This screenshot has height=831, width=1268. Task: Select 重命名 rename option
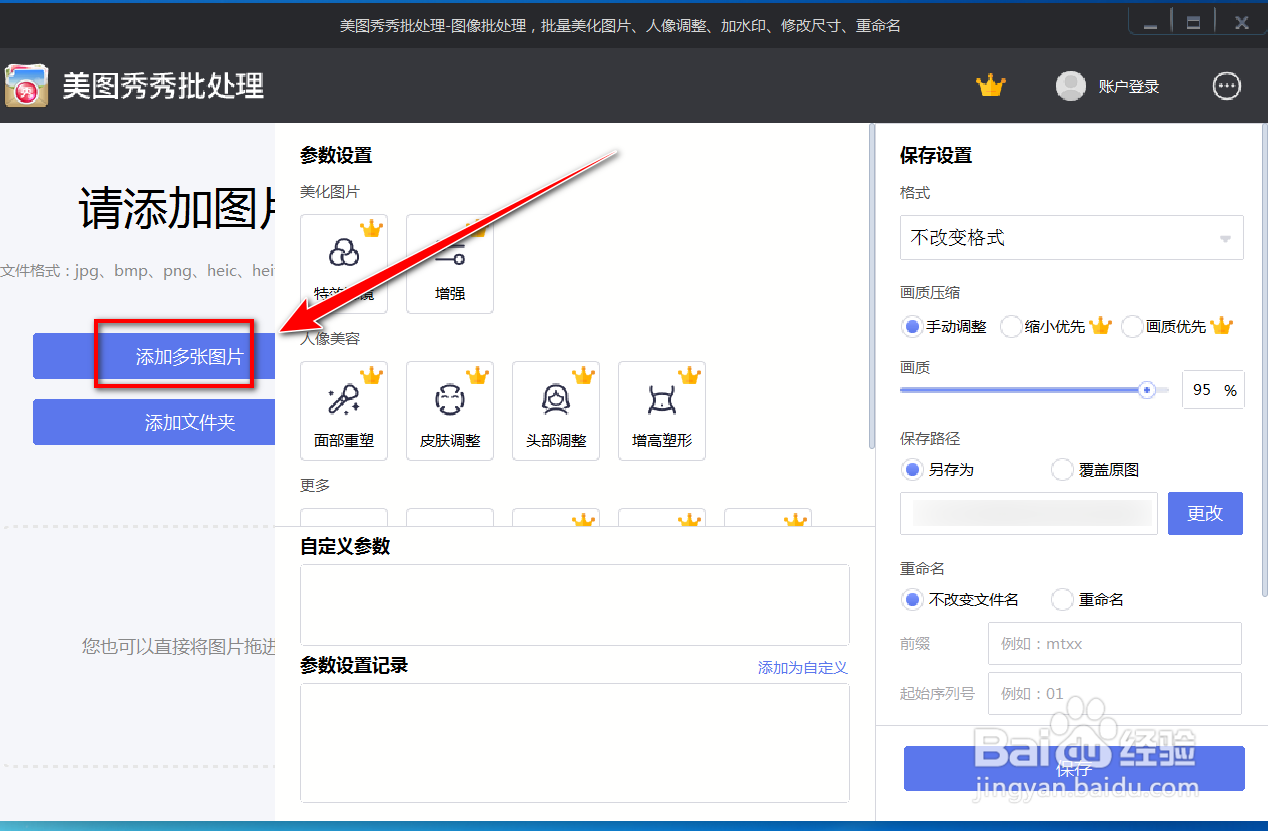(x=1089, y=599)
